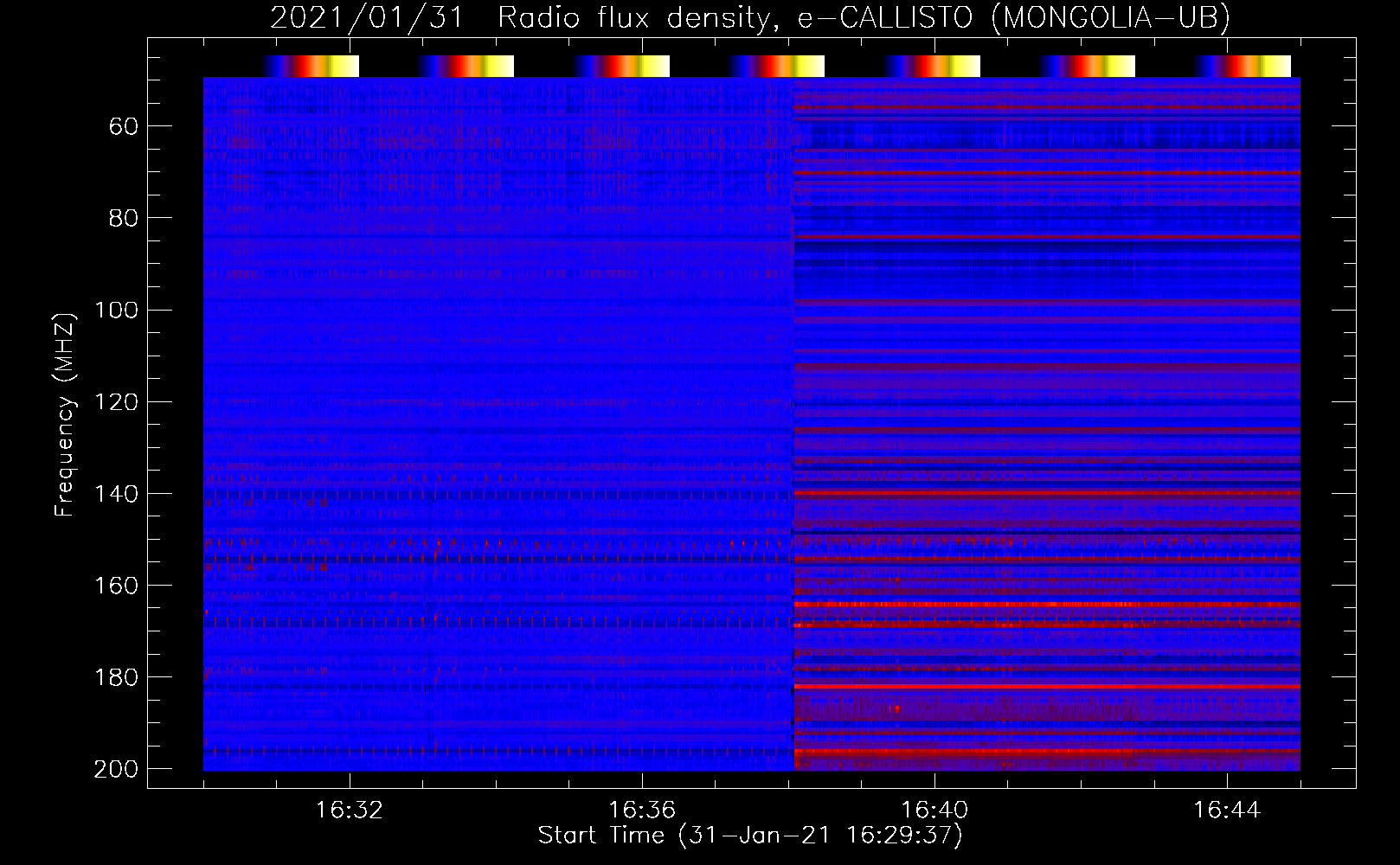Click the Start Time axis caption

point(750,836)
